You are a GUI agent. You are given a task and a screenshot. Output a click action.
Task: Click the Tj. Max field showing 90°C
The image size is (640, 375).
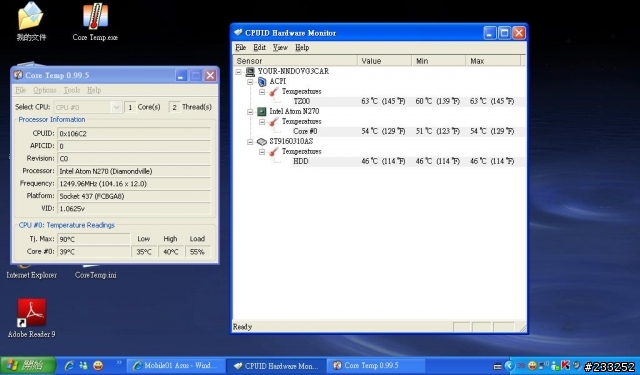(x=94, y=239)
